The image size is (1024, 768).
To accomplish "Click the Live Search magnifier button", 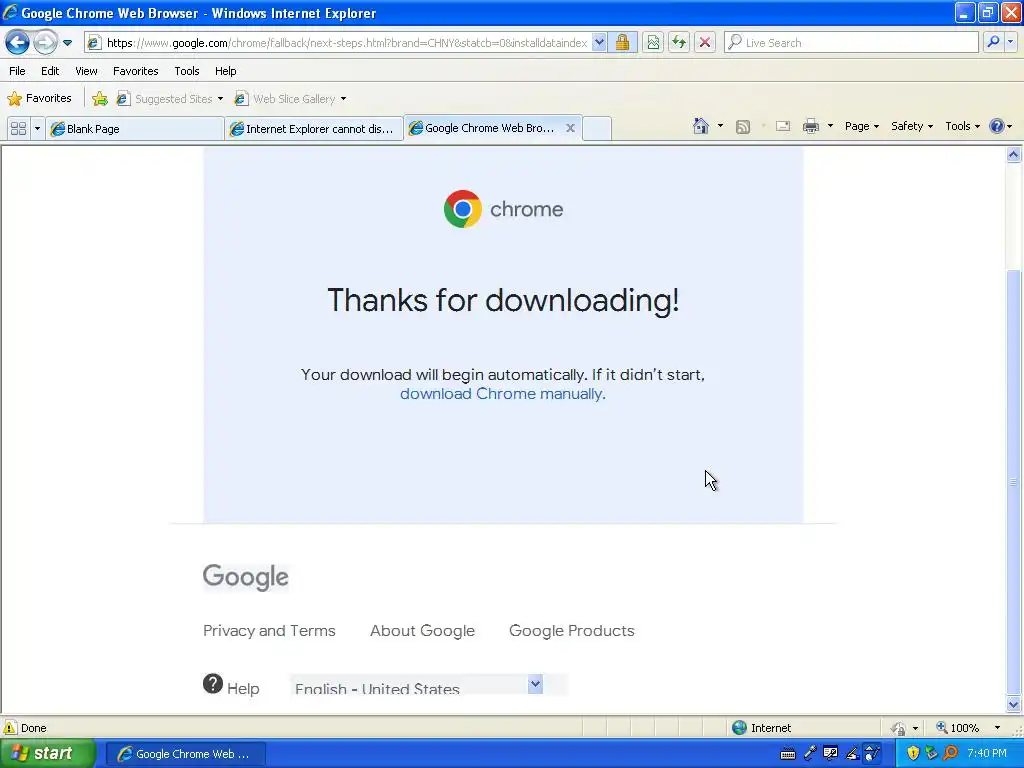I will pyautogui.click(x=993, y=42).
